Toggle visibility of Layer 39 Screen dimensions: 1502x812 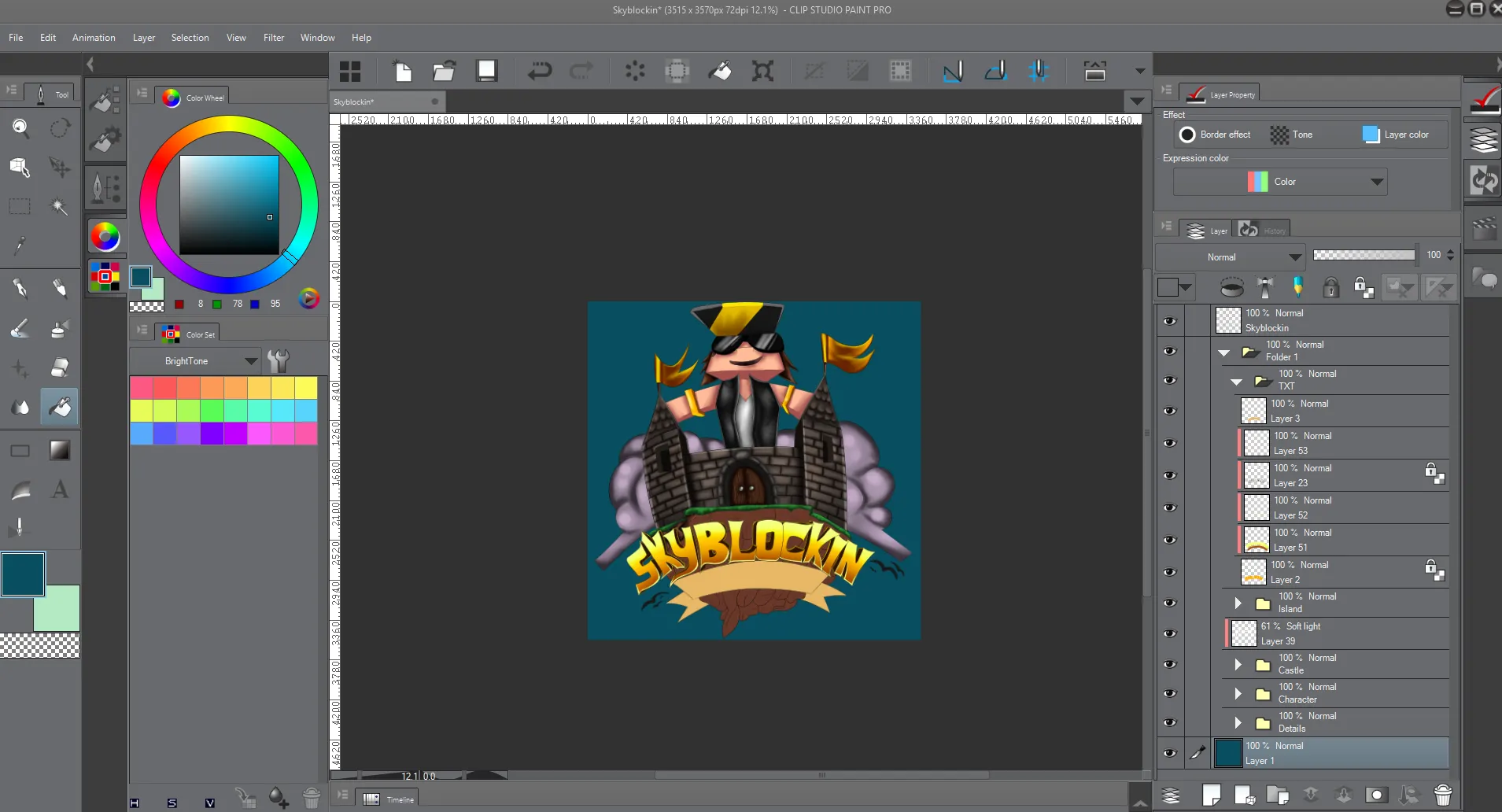[1170, 633]
